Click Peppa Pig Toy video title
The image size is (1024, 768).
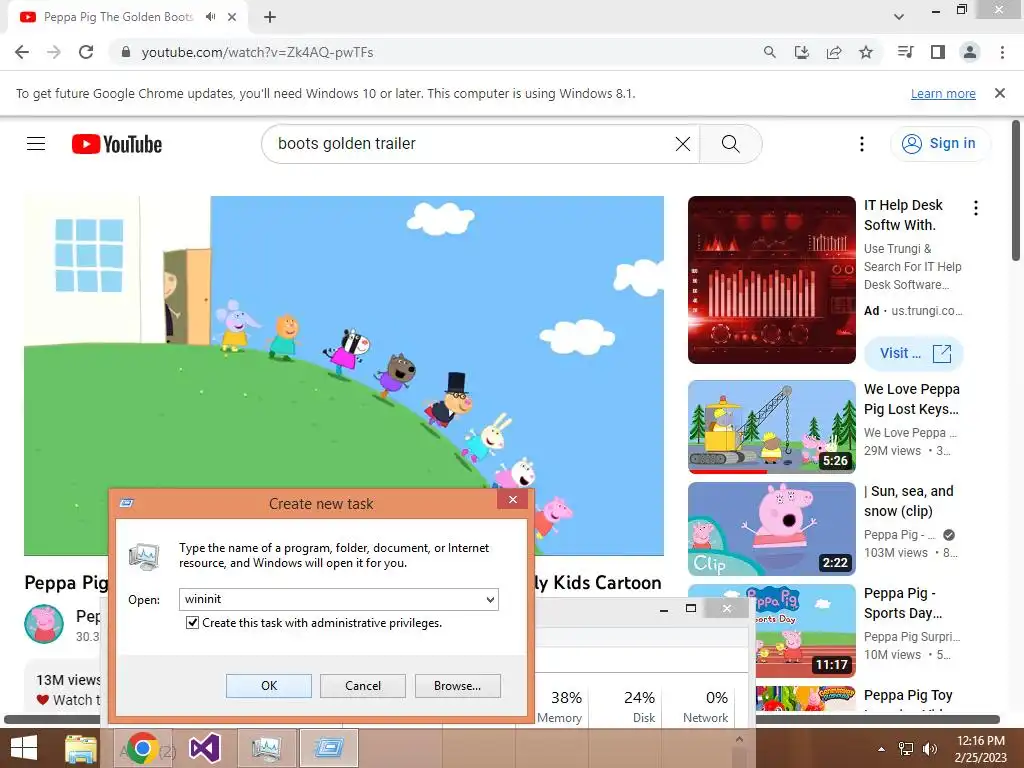click(x=908, y=695)
